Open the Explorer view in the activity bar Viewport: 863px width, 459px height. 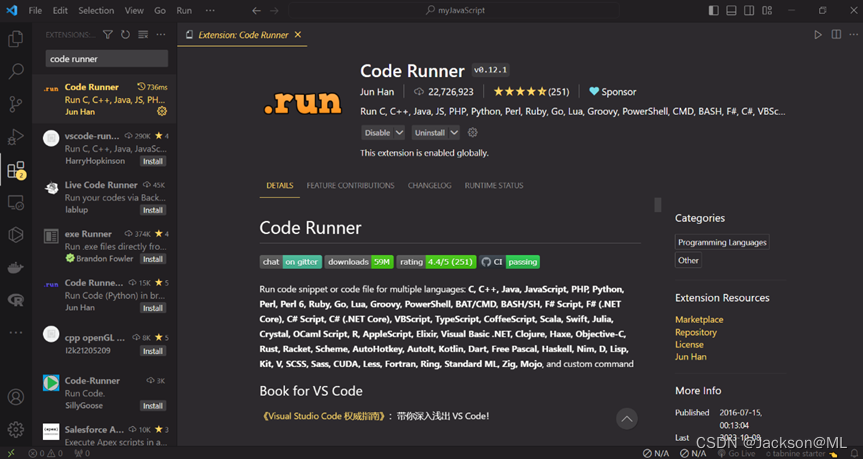pyautogui.click(x=15, y=39)
